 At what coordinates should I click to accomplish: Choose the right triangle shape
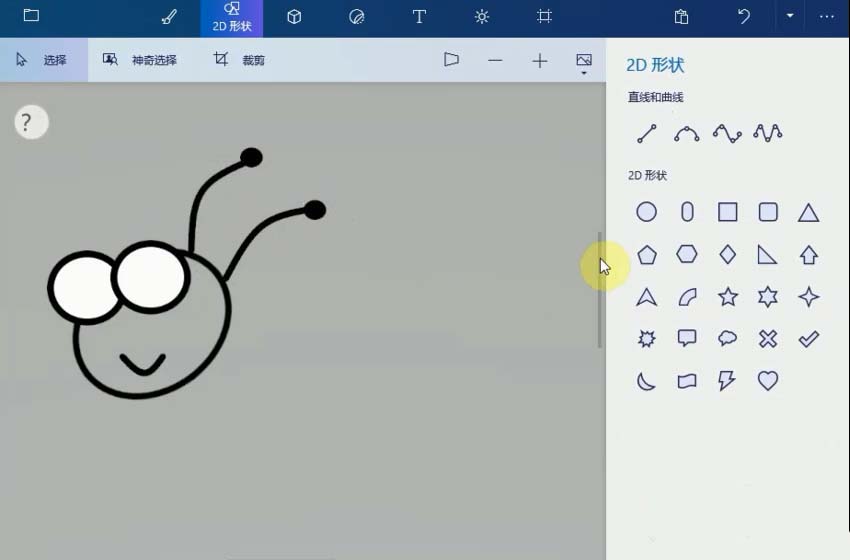pos(767,254)
